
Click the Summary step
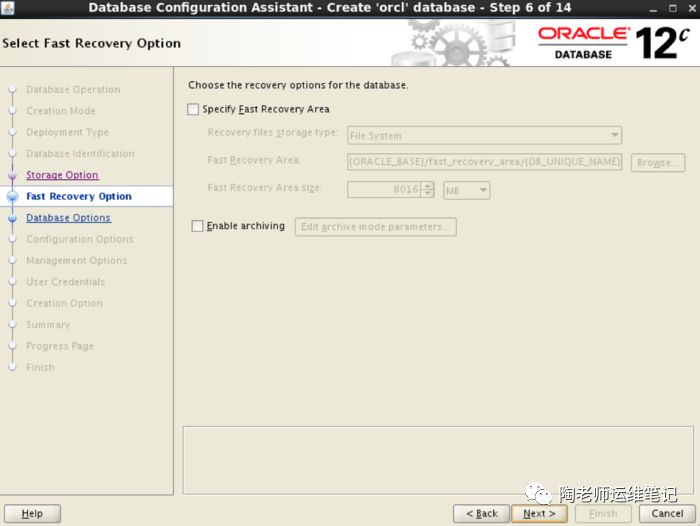[48, 325]
